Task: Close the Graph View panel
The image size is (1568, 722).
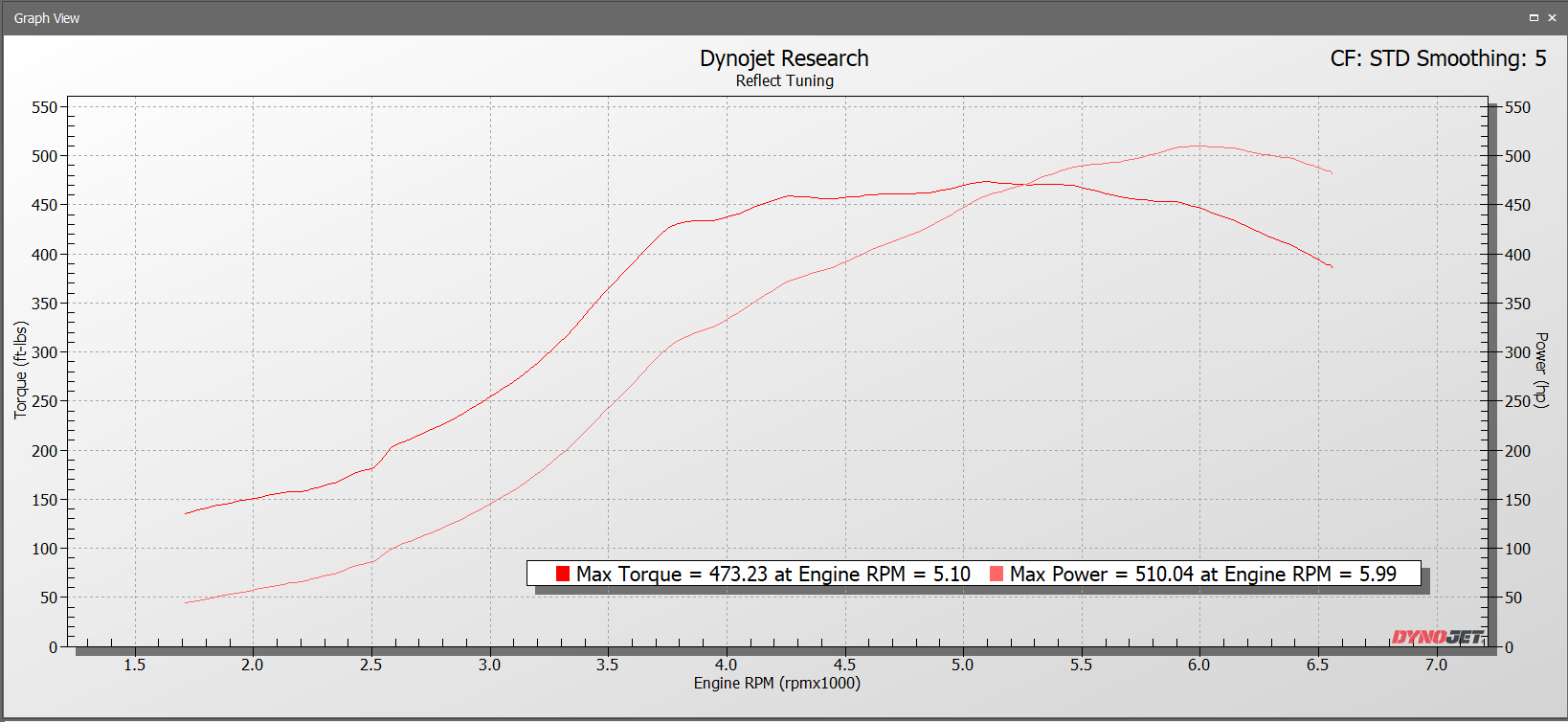Action: coord(1552,17)
